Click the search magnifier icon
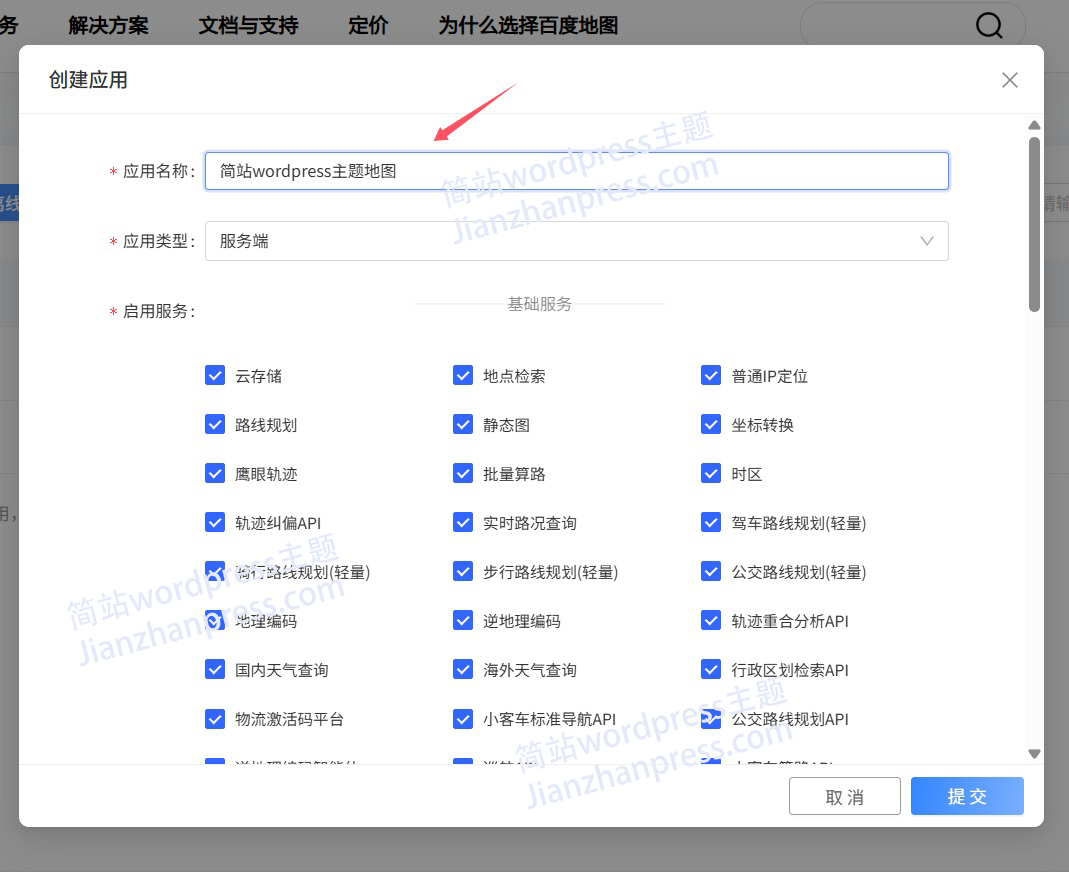This screenshot has height=872, width=1069. coord(988,26)
